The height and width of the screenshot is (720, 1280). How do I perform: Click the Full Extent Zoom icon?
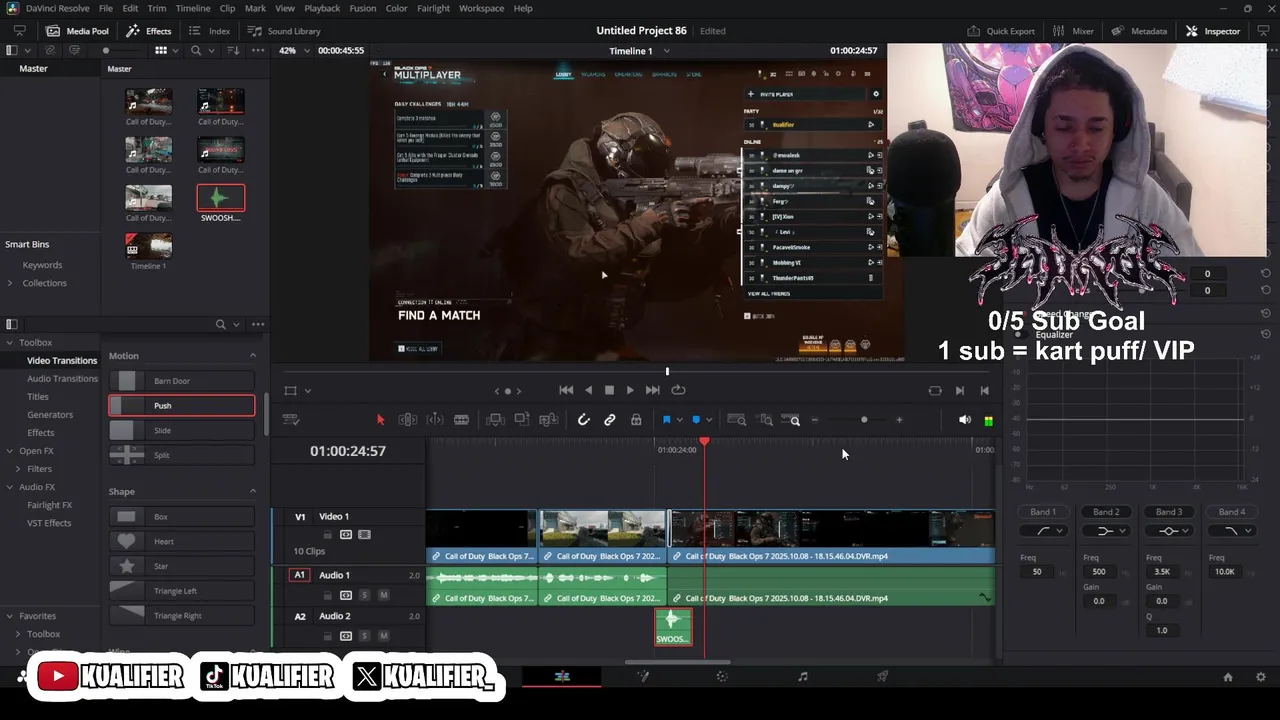[x=737, y=420]
